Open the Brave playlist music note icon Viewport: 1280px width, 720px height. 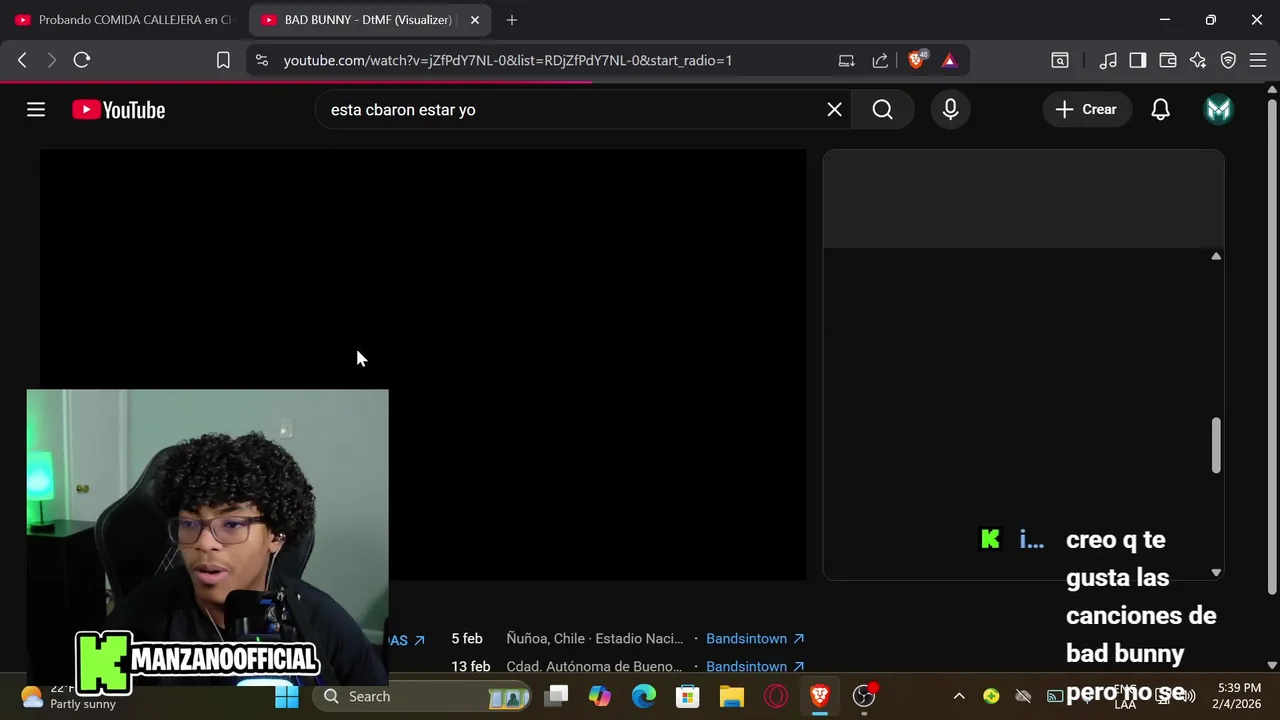click(1108, 60)
